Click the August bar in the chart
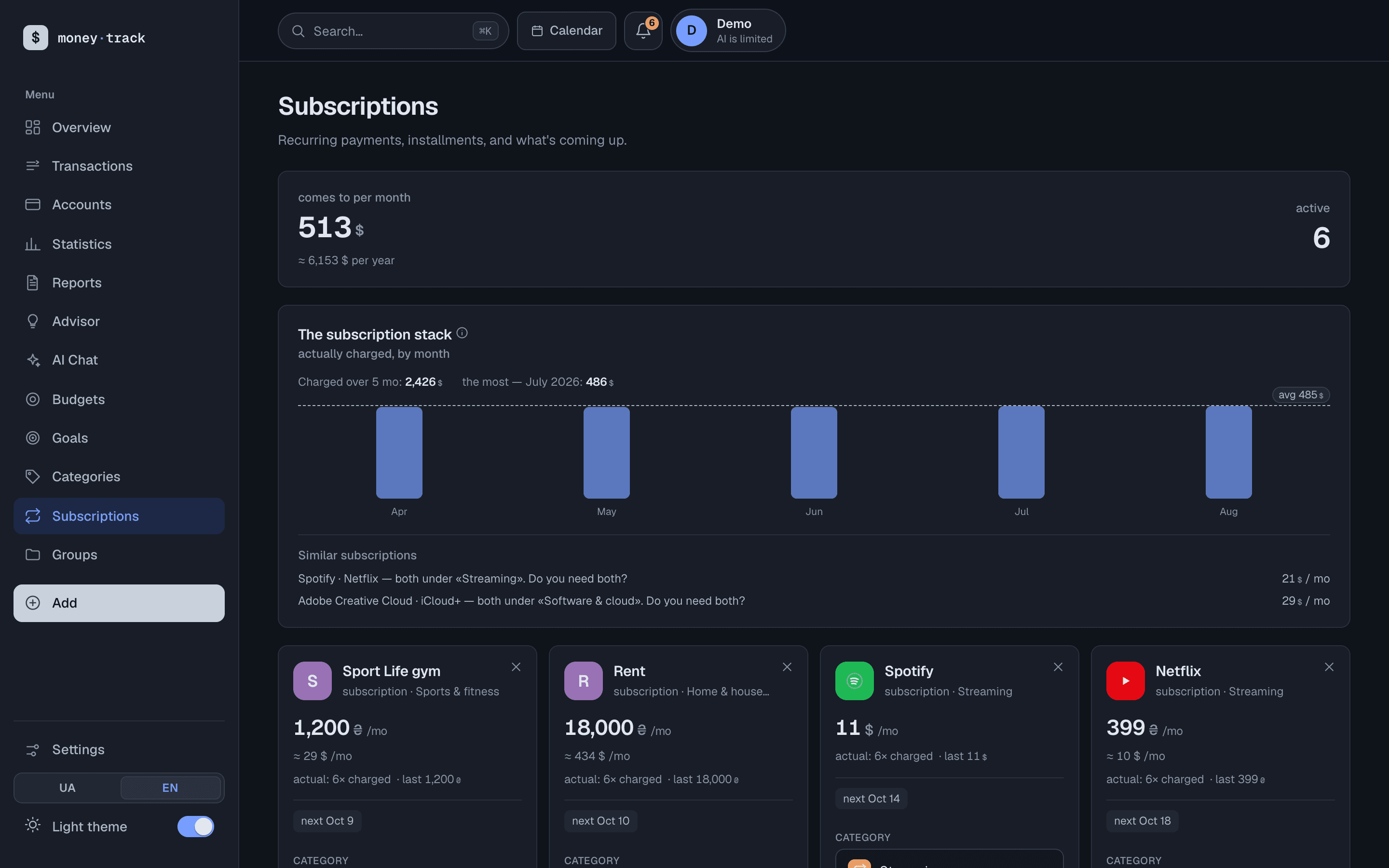1389x868 pixels. tap(1228, 452)
